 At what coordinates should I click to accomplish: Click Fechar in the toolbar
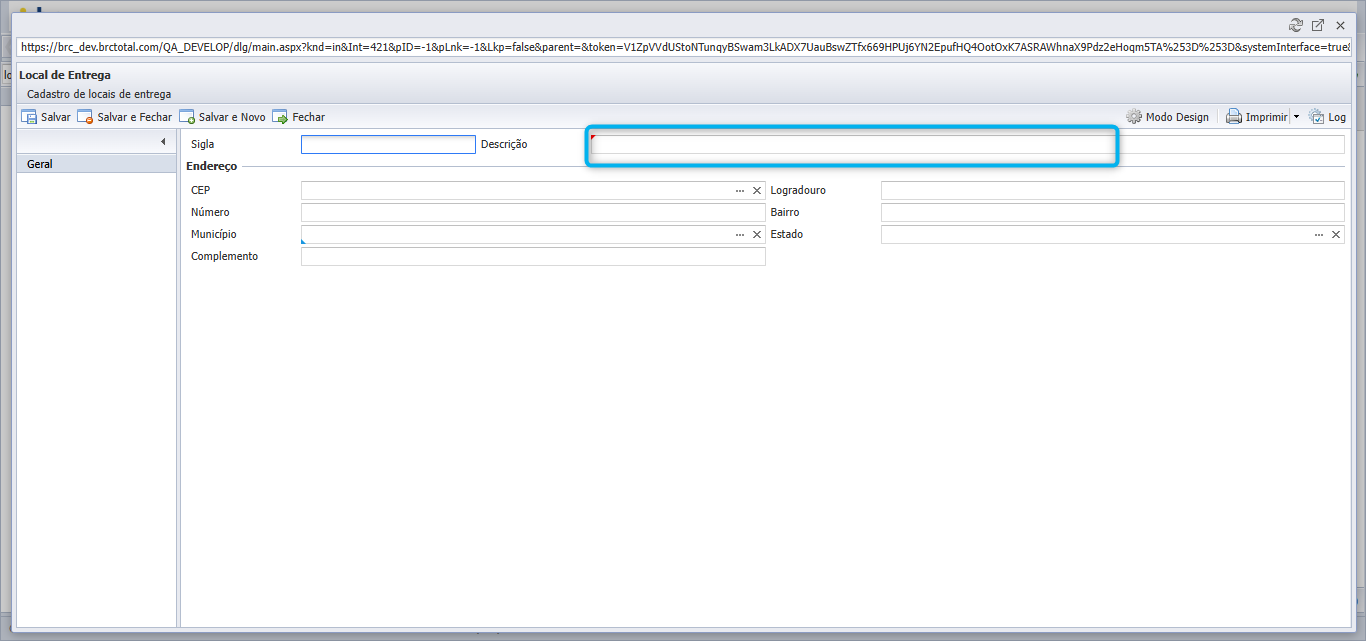point(299,117)
